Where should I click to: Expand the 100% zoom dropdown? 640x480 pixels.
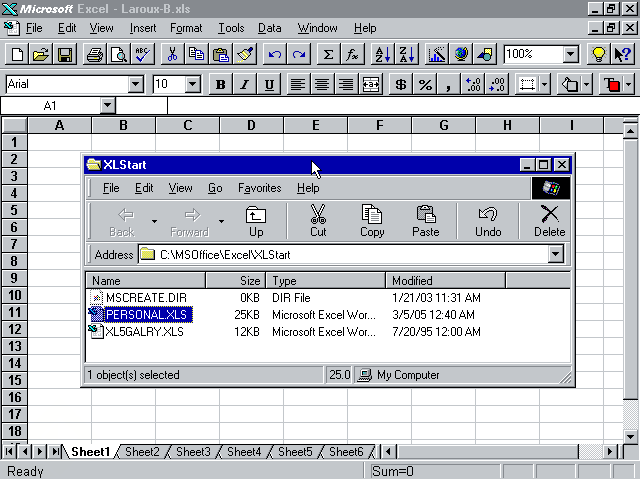click(x=571, y=54)
